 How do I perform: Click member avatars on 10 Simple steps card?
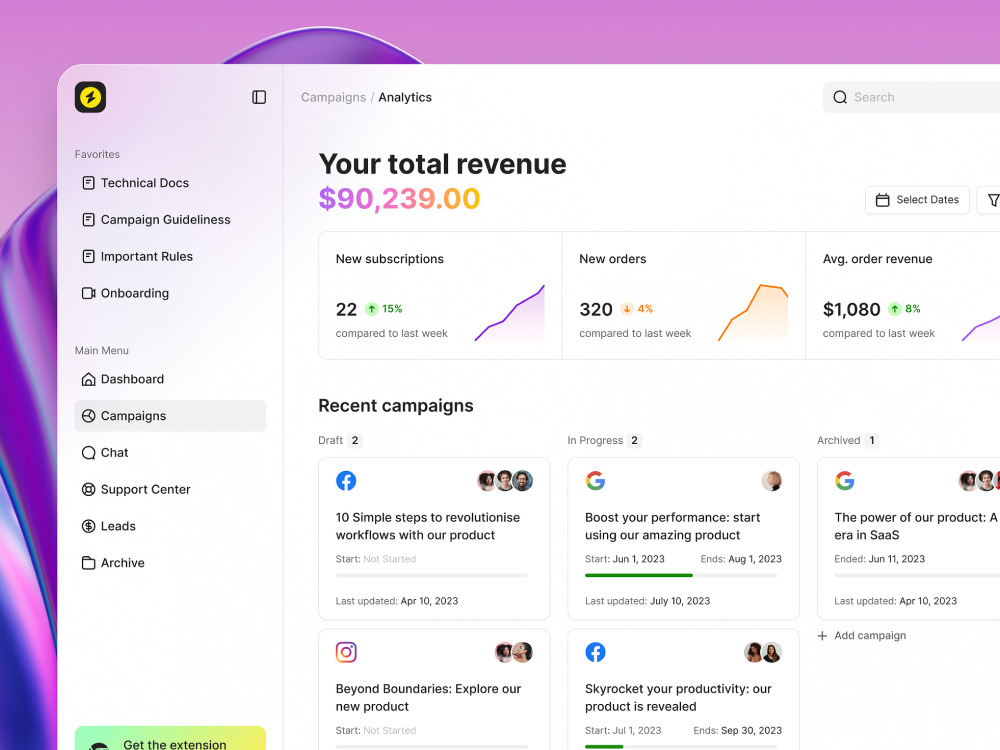pos(505,481)
